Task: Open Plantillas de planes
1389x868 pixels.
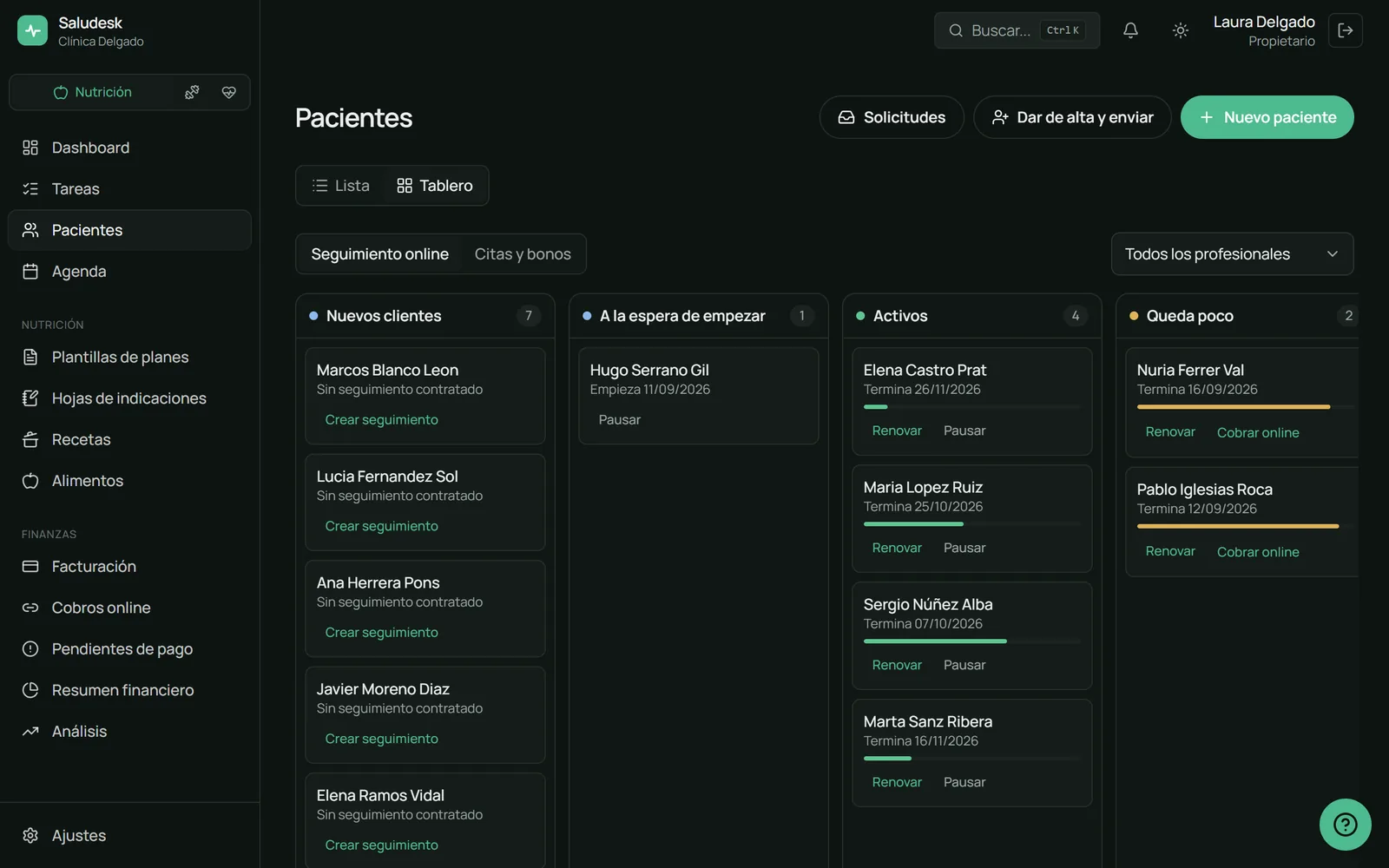Action: (x=129, y=358)
